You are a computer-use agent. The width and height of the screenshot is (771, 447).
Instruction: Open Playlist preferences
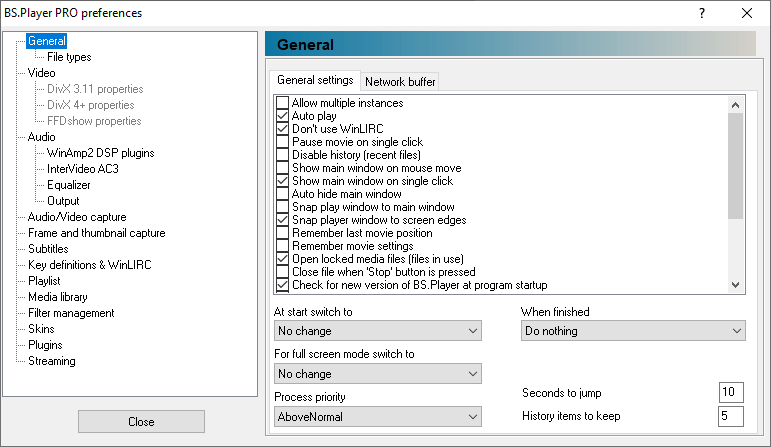pos(44,281)
